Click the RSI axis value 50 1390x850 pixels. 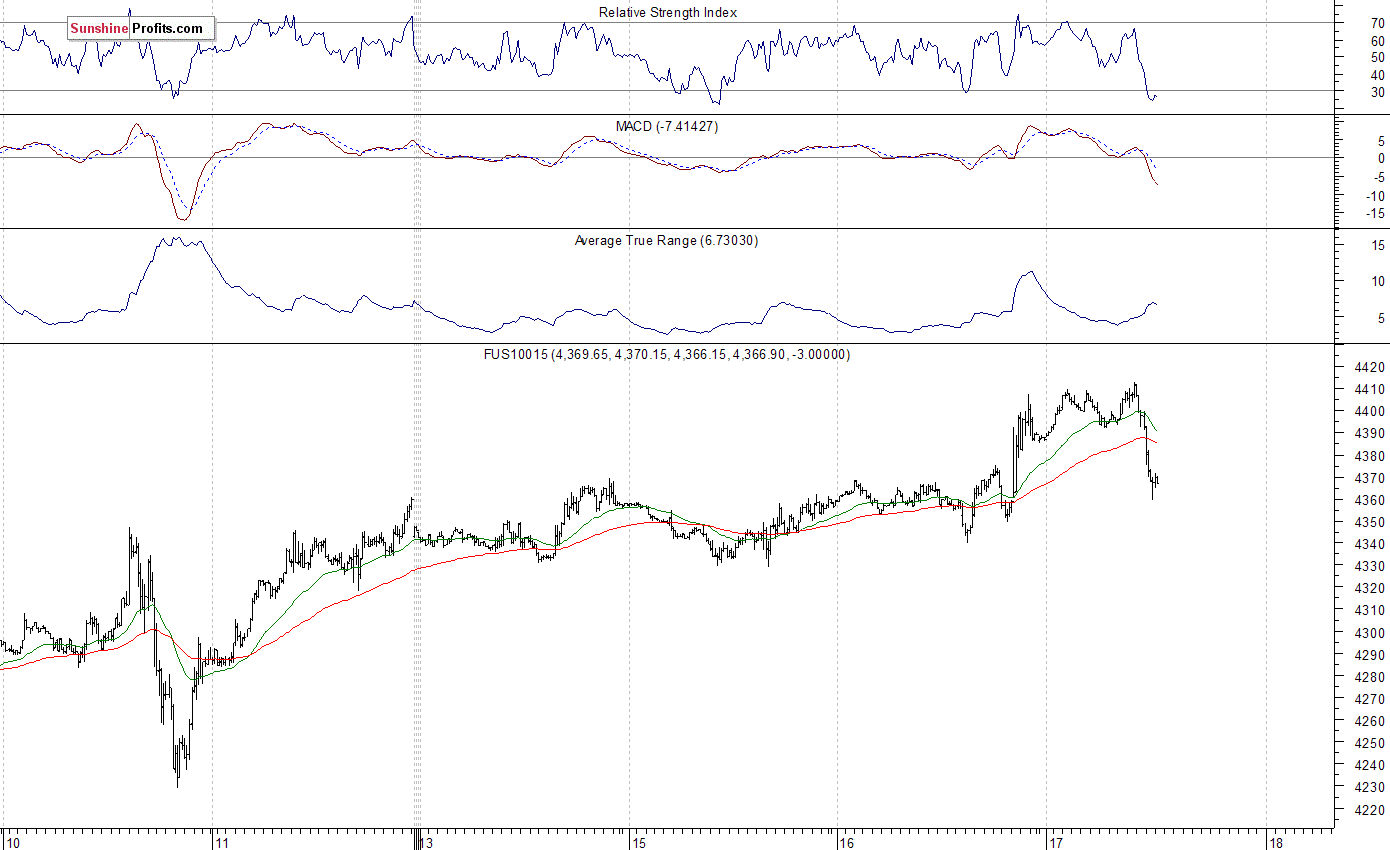[x=1378, y=57]
